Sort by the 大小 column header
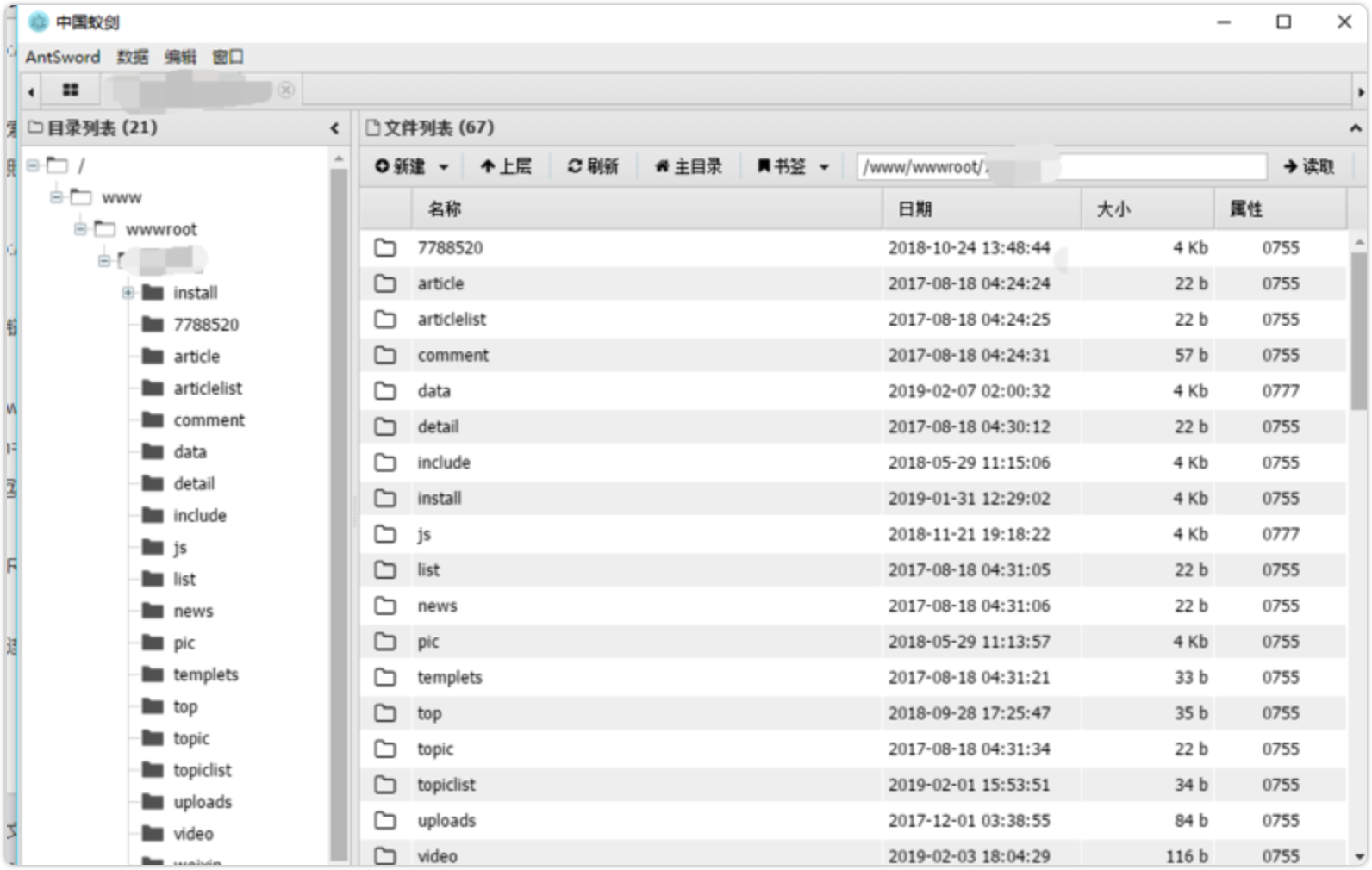Image resolution: width=1372 pixels, height=870 pixels. pos(1148,209)
